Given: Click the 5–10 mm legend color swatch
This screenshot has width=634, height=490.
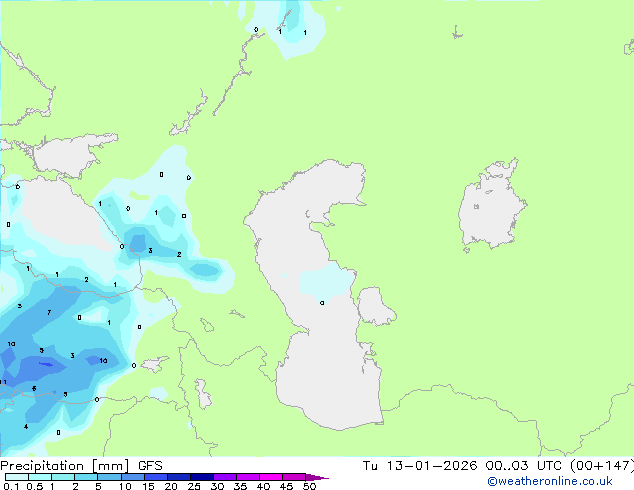Looking at the screenshot, I should (x=109, y=477).
